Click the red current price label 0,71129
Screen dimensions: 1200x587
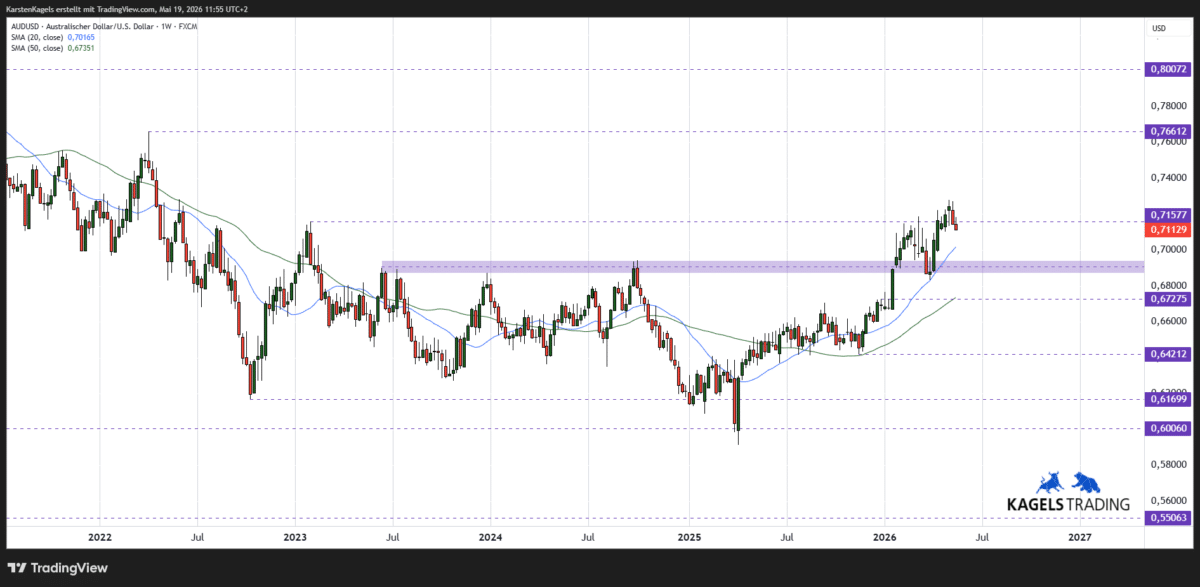click(1168, 229)
